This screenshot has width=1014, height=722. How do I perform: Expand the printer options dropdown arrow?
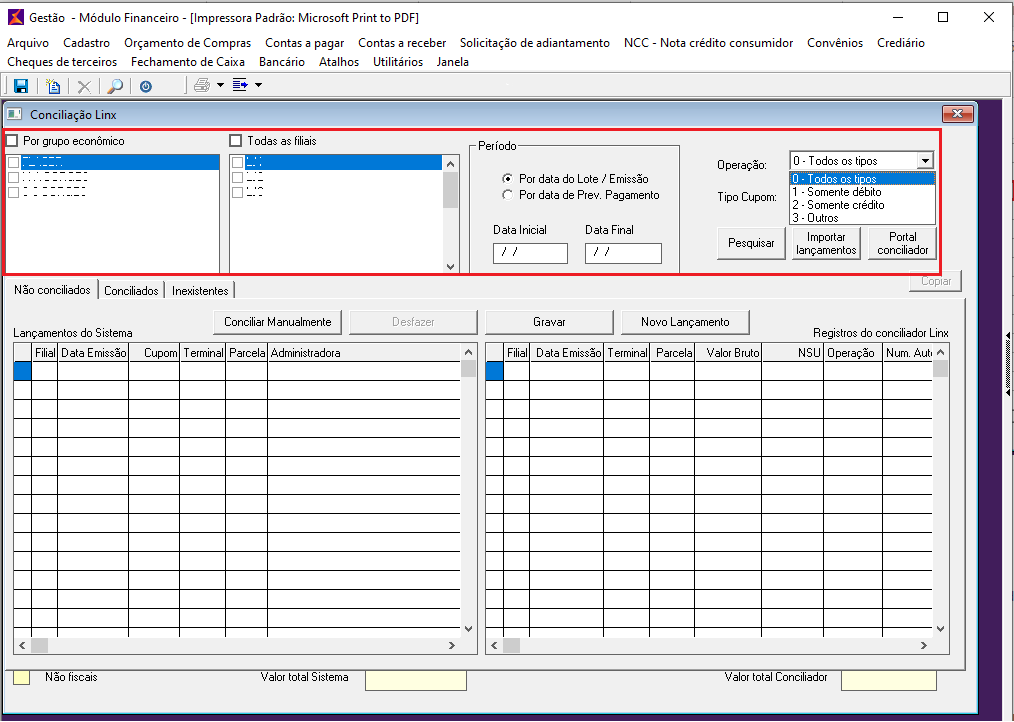point(220,86)
